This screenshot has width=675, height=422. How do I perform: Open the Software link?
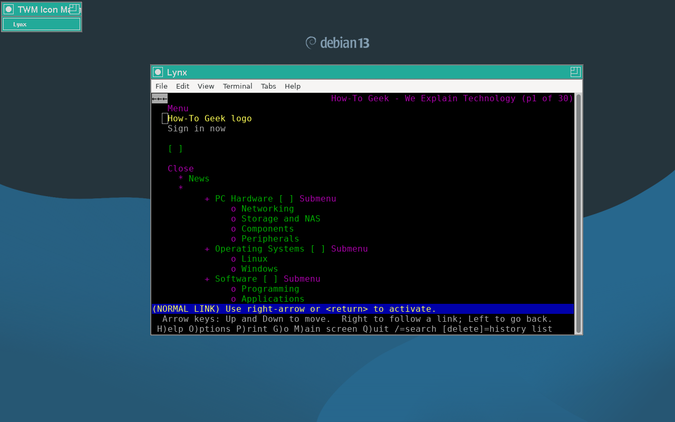(x=236, y=279)
